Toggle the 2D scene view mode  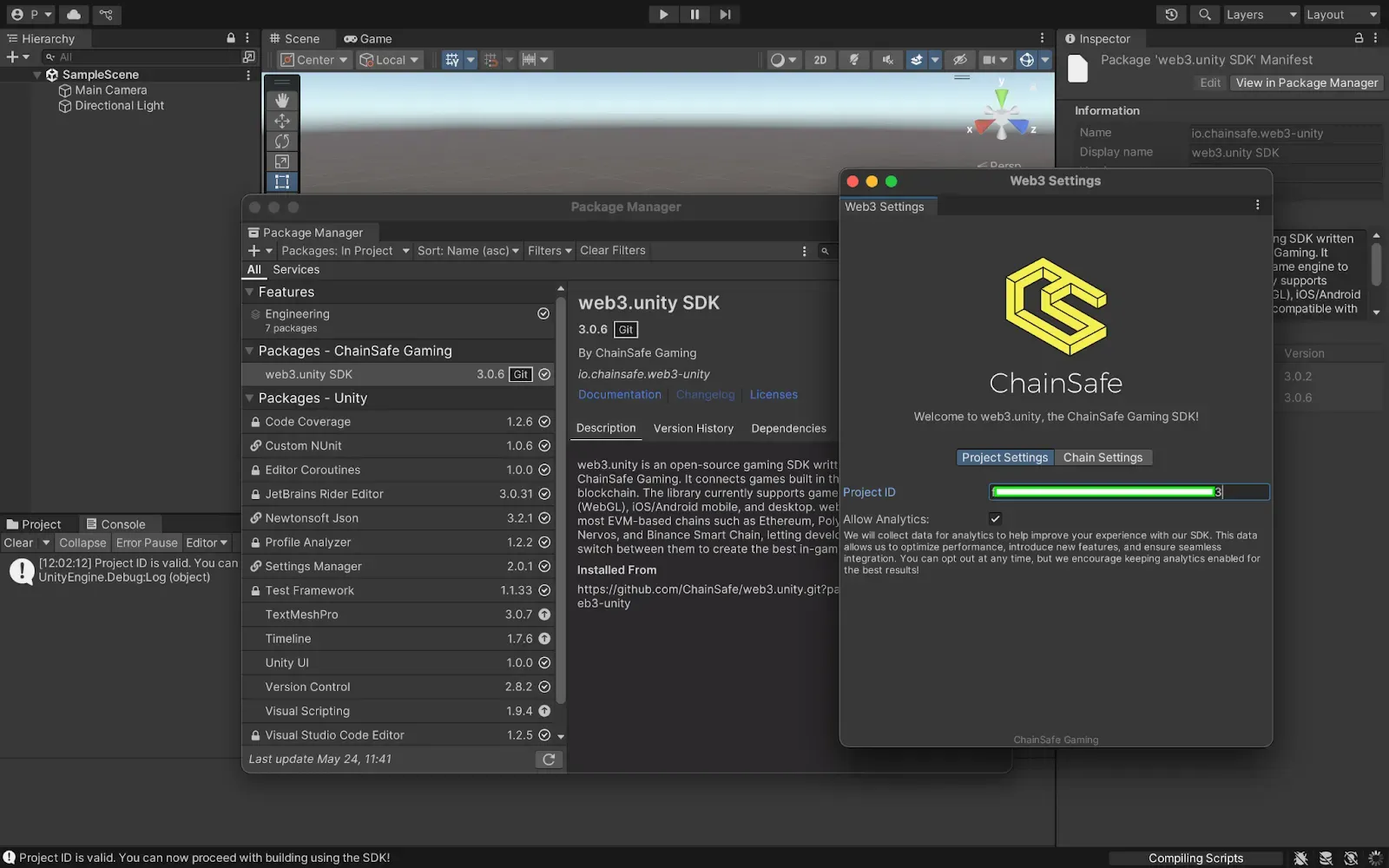point(820,60)
